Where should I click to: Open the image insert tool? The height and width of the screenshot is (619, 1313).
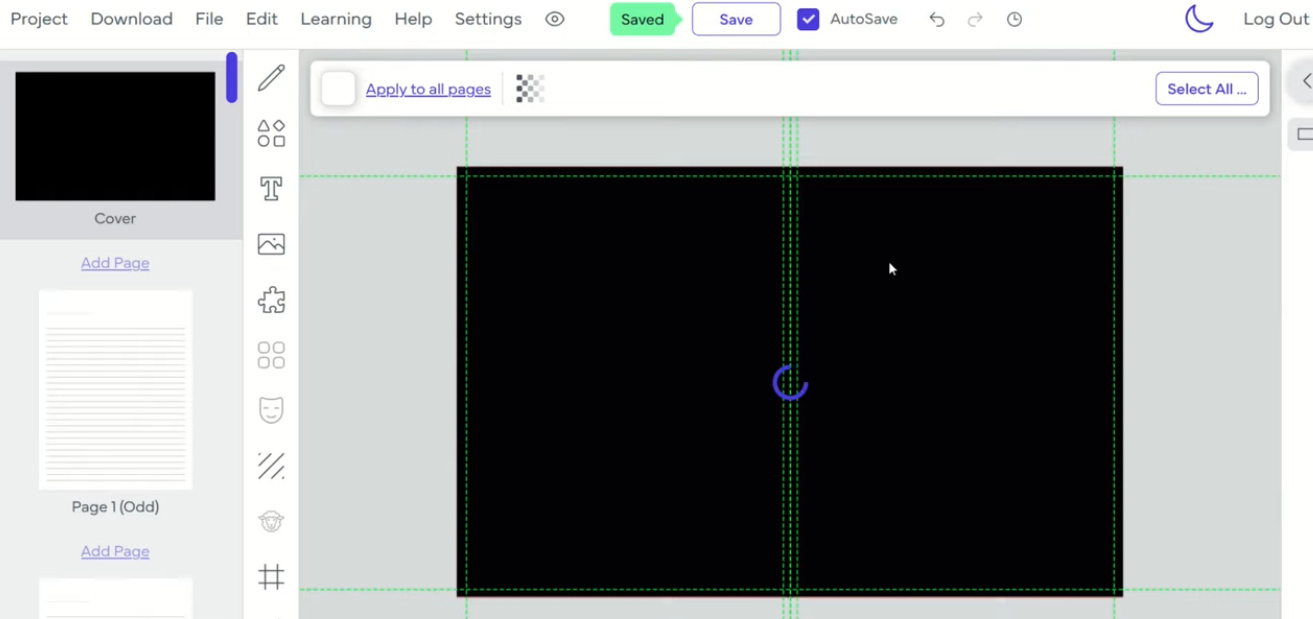271,244
